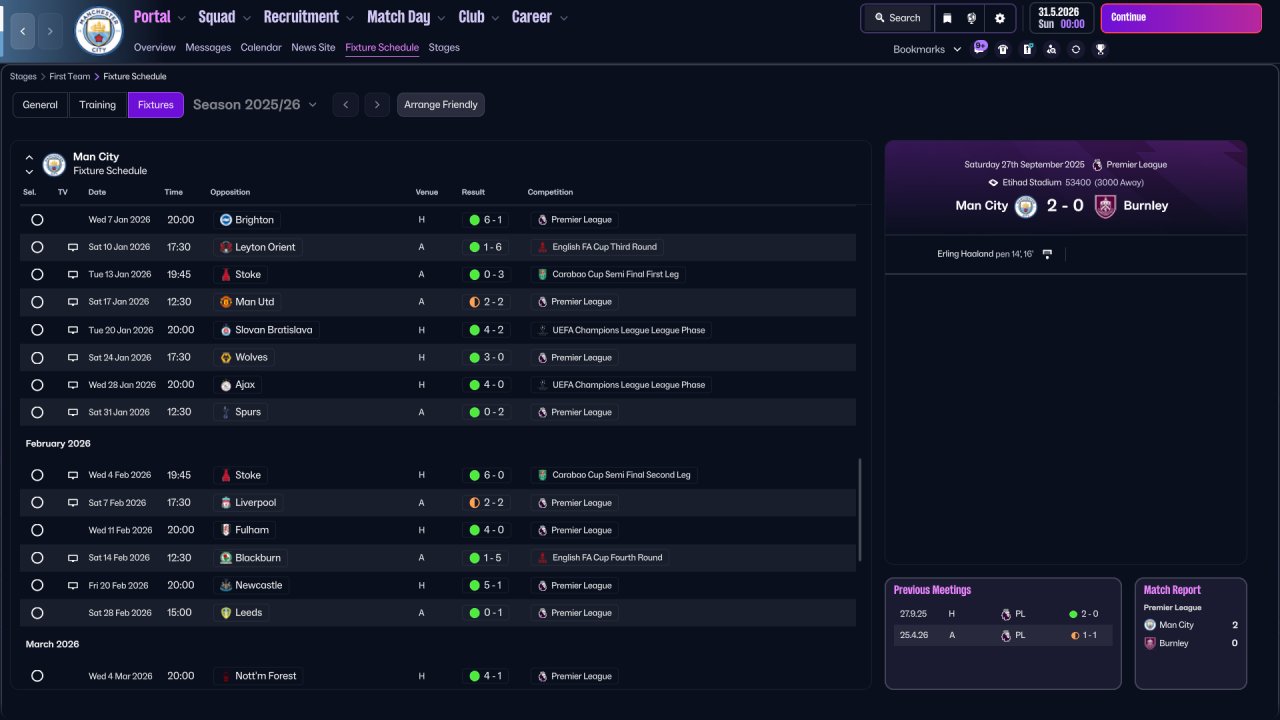Open the 25.4.26 previous meeting row
Viewport: 1280px width, 720px height.
[1003, 635]
